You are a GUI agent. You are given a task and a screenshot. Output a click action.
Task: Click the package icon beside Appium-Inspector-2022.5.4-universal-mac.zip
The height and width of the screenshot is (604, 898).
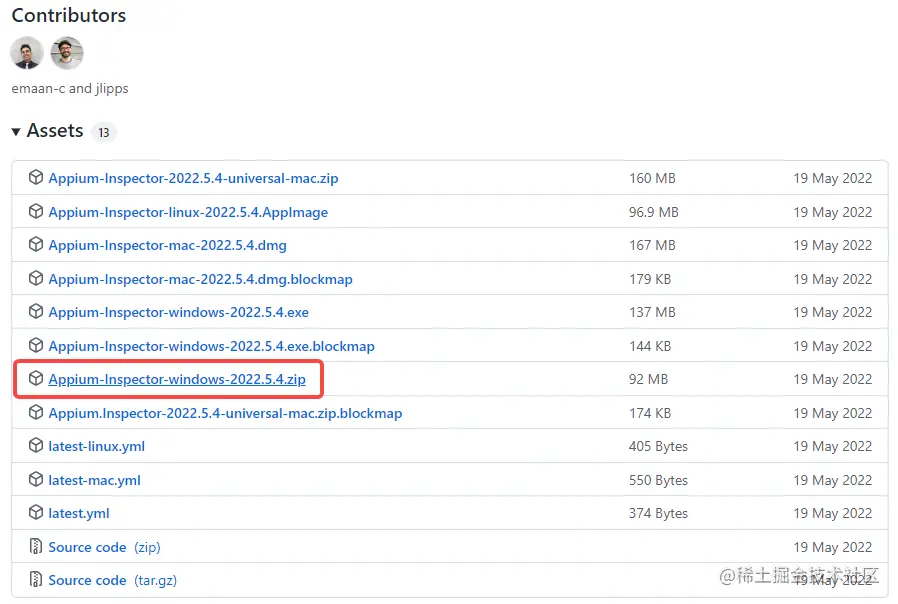point(36,177)
